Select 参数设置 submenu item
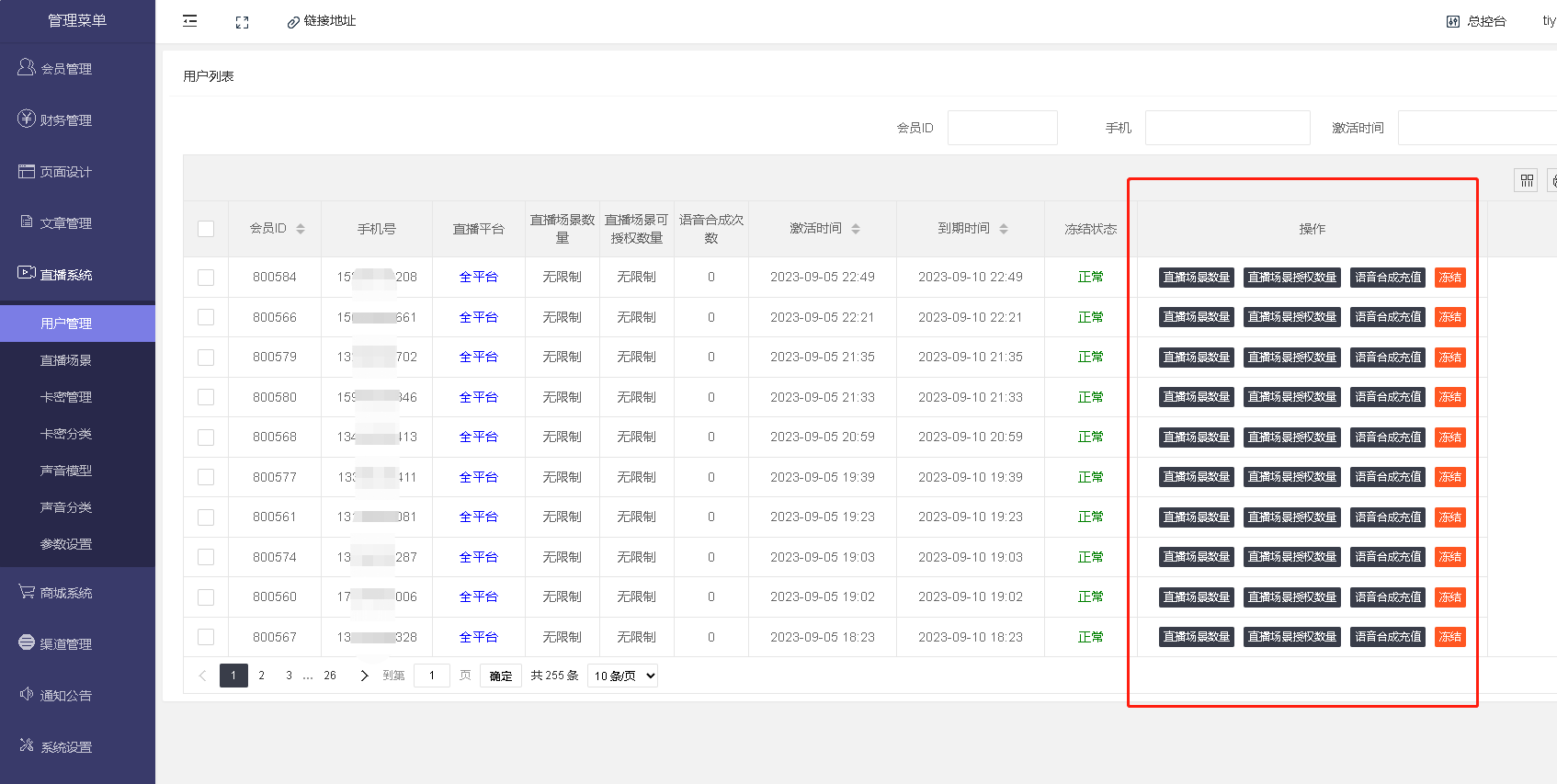The width and height of the screenshot is (1557, 784). point(77,544)
